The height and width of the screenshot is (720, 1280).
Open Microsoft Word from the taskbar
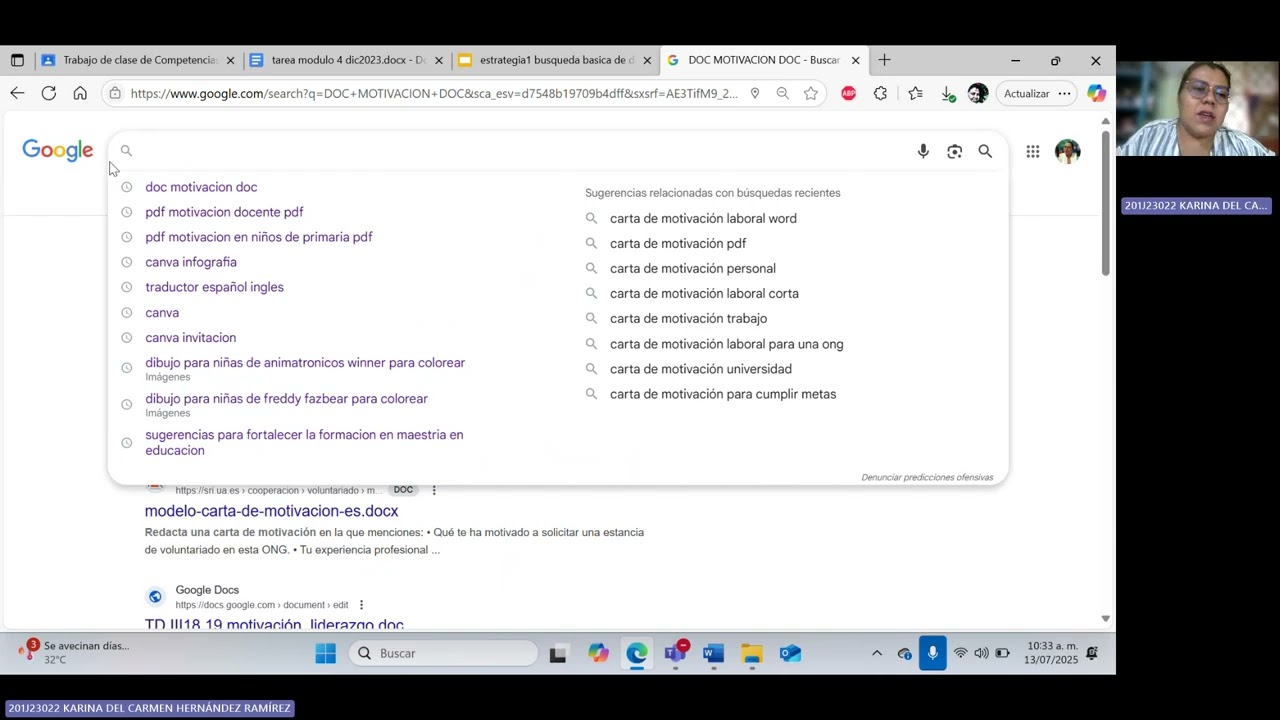point(712,653)
